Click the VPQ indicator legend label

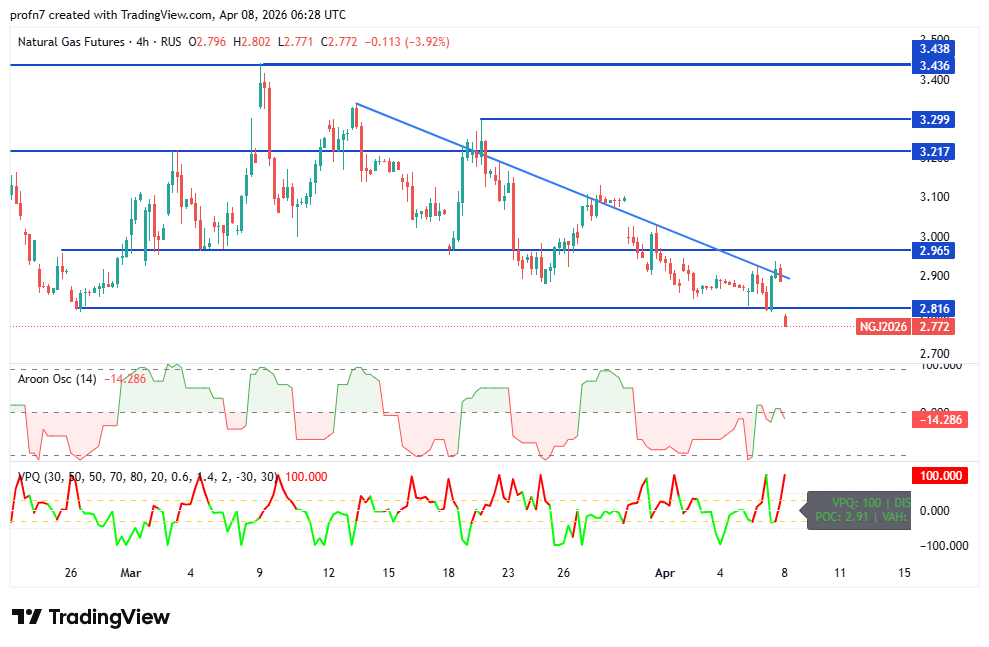point(148,477)
